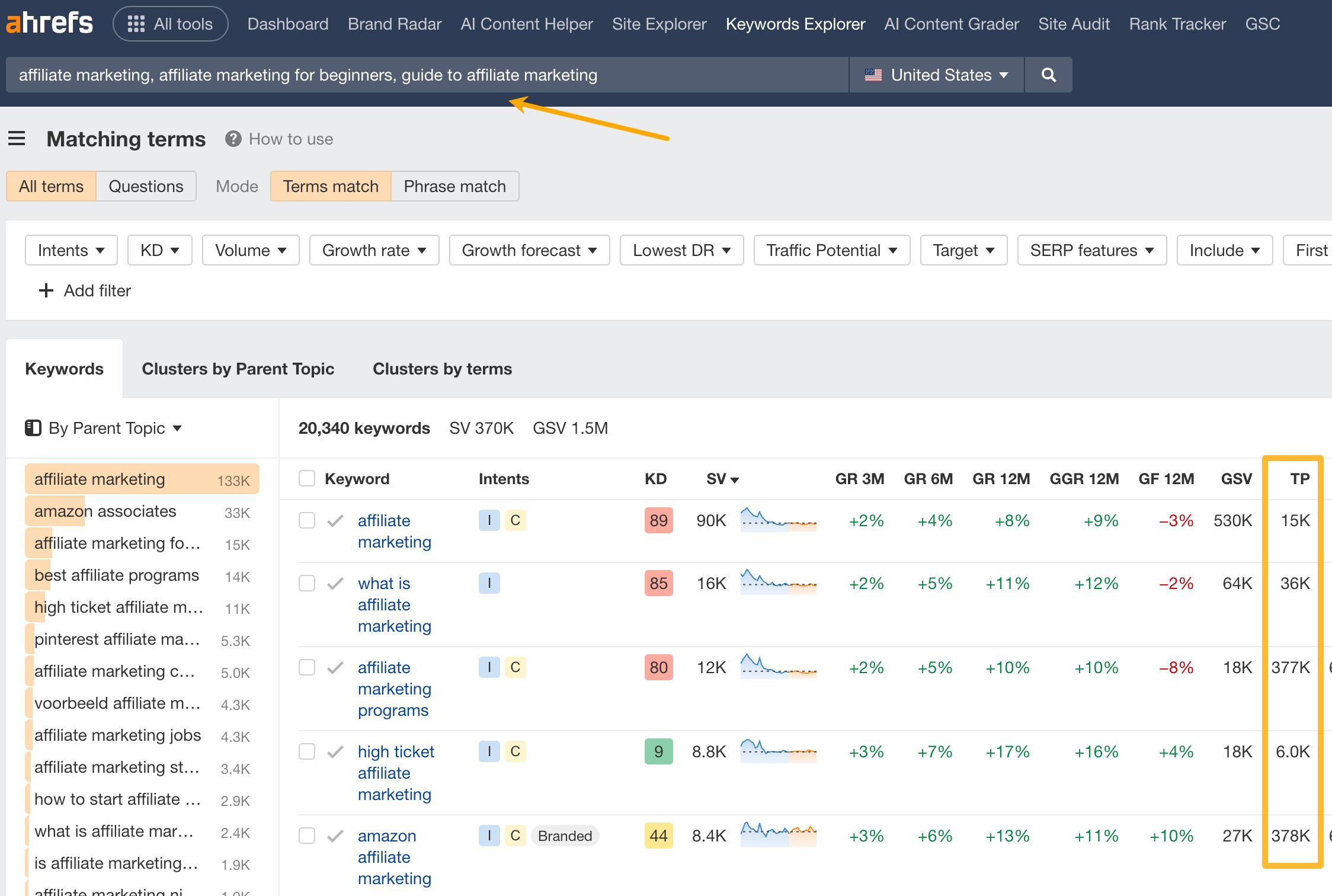
Task: Open Rank Tracker from the navigation bar
Action: click(1177, 24)
